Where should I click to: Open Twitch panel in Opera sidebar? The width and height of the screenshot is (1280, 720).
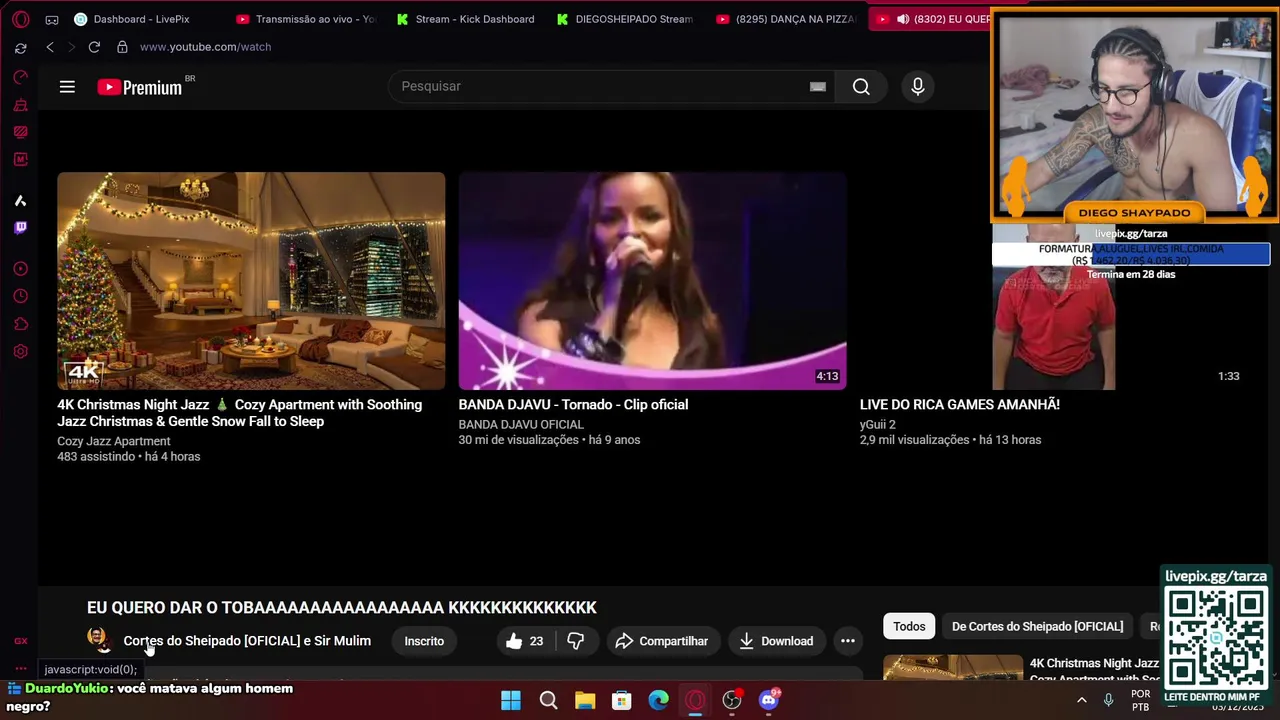[20, 227]
